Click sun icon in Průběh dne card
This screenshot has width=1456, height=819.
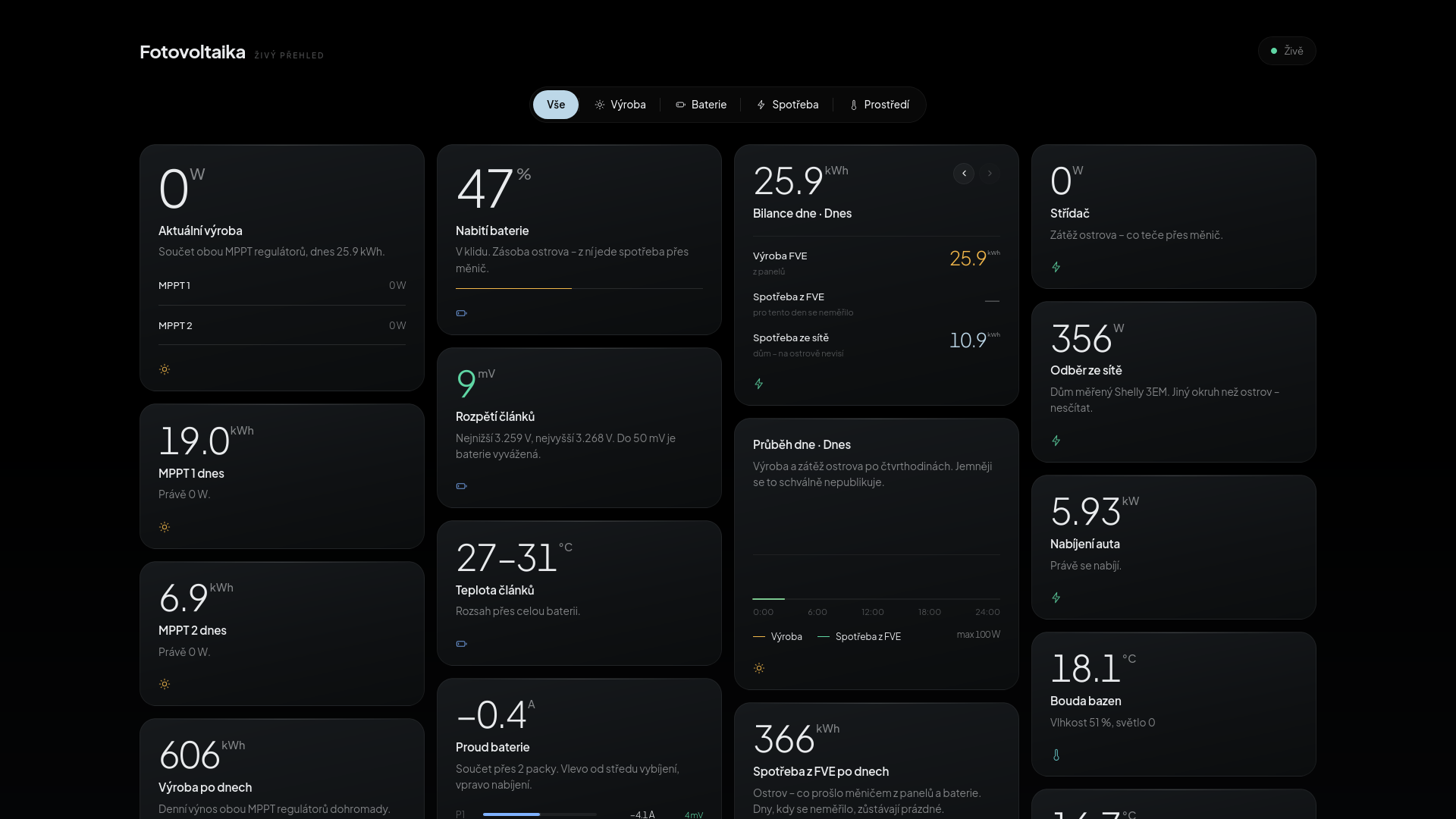tap(759, 668)
